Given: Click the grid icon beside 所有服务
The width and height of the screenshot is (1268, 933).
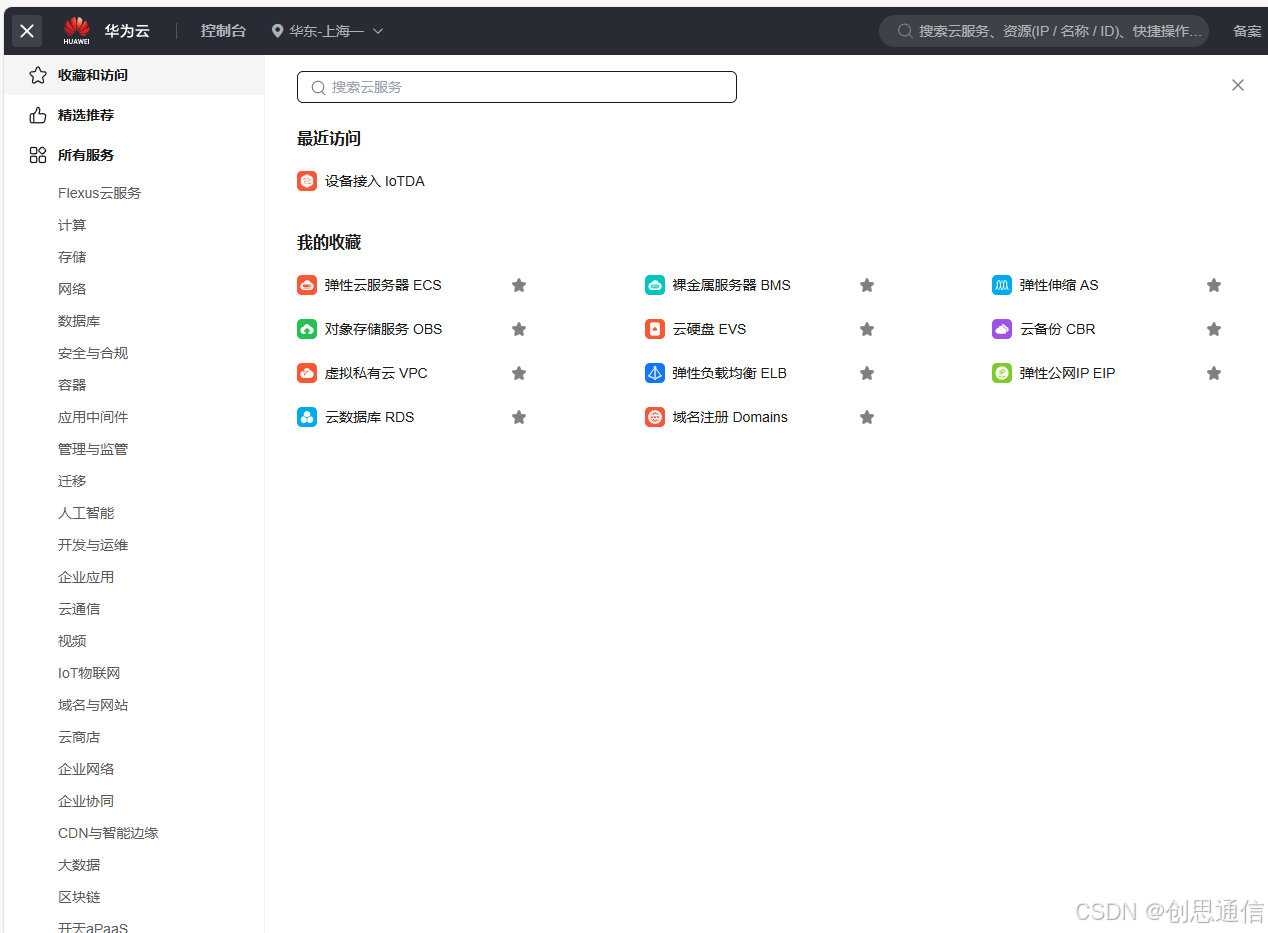Looking at the screenshot, I should [38, 155].
